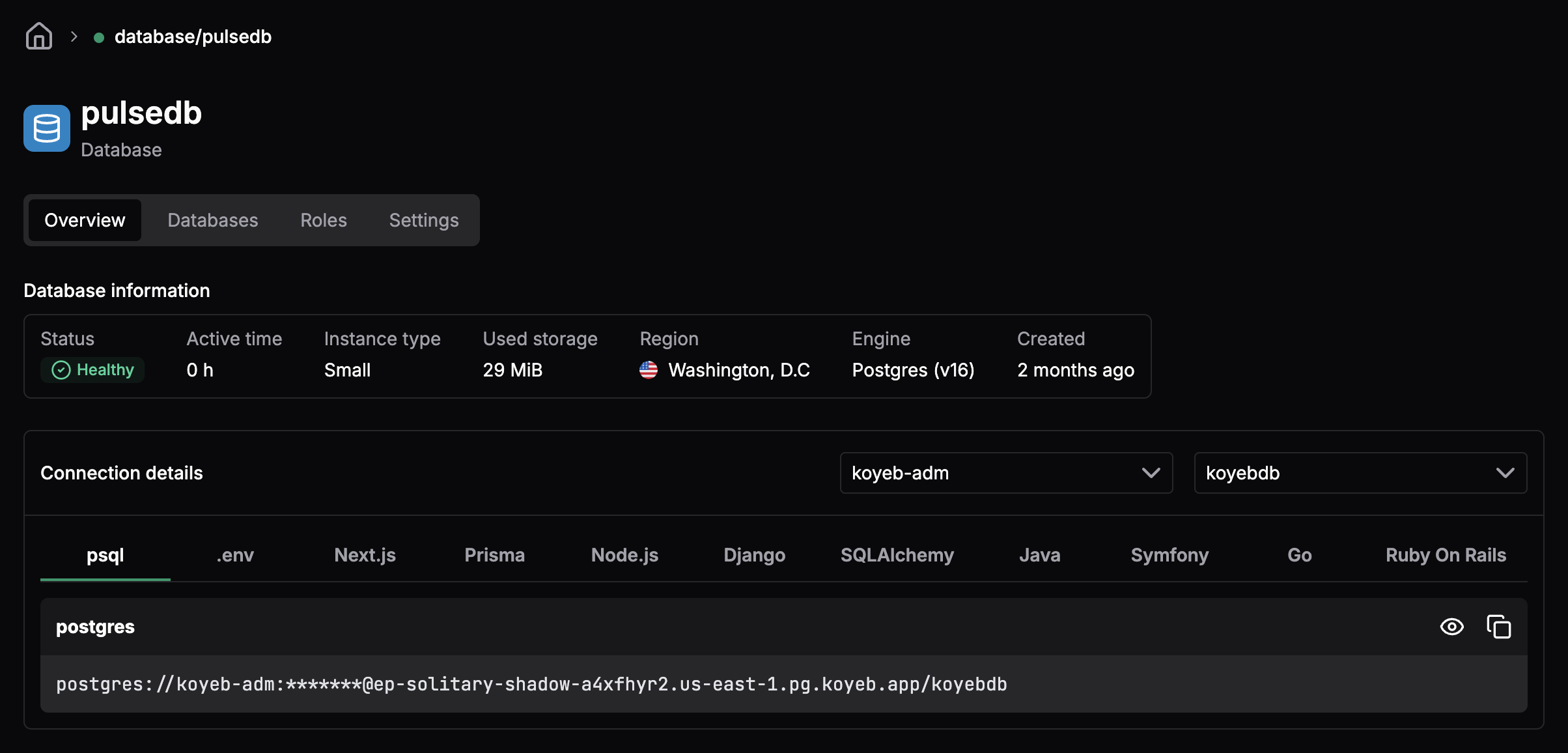This screenshot has width=1568, height=753.
Task: Toggle visibility of the connection string credentials
Action: [x=1451, y=627]
